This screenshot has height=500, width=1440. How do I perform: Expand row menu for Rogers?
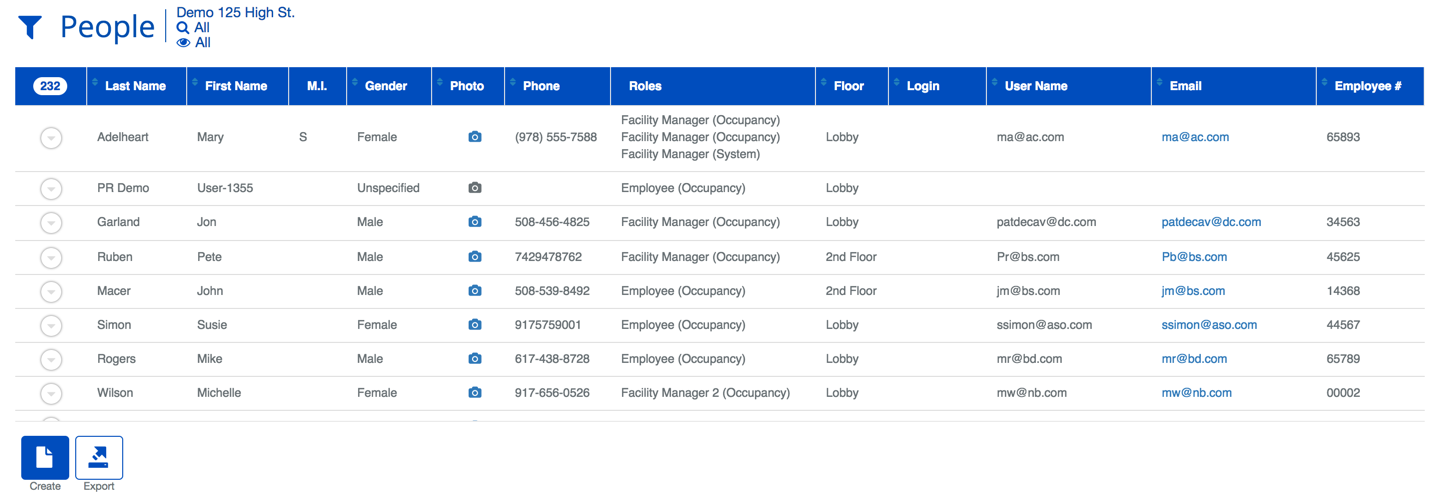click(51, 360)
